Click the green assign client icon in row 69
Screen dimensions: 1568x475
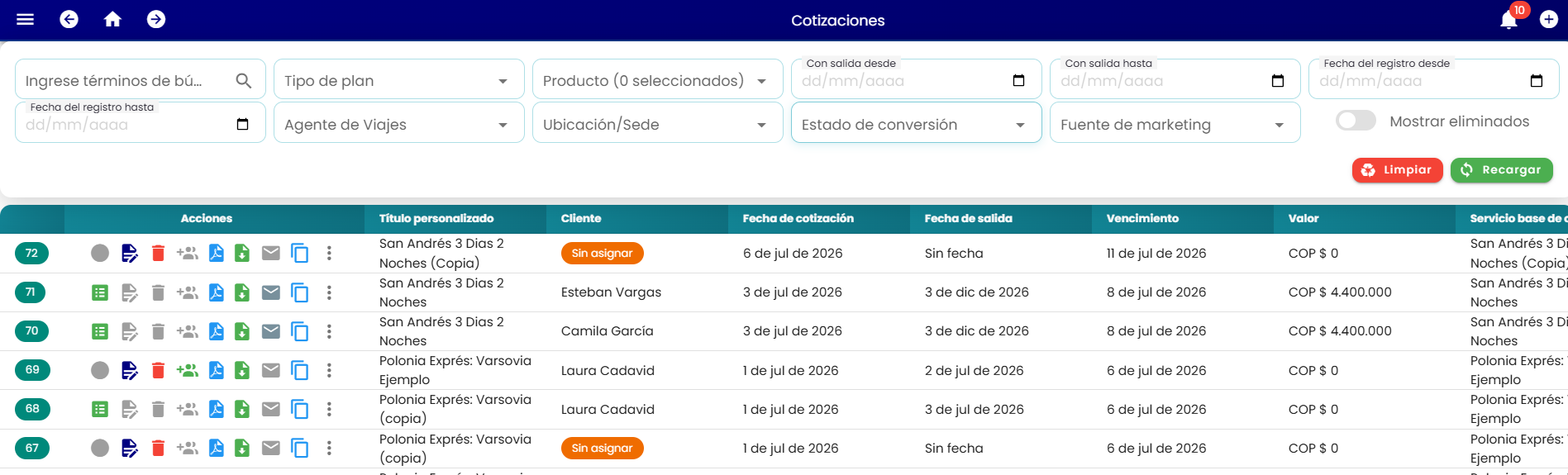[188, 370]
